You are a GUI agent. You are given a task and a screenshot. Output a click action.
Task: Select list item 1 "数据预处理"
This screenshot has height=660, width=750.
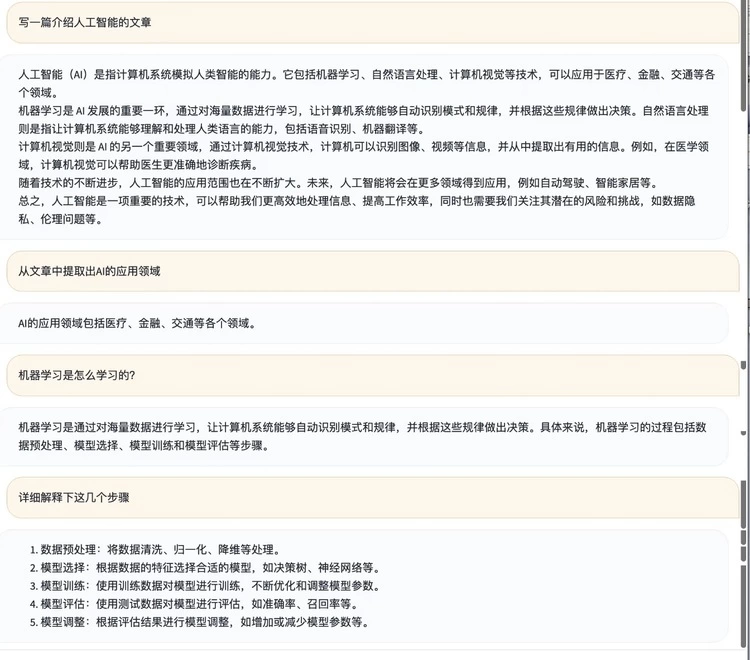pos(160,549)
